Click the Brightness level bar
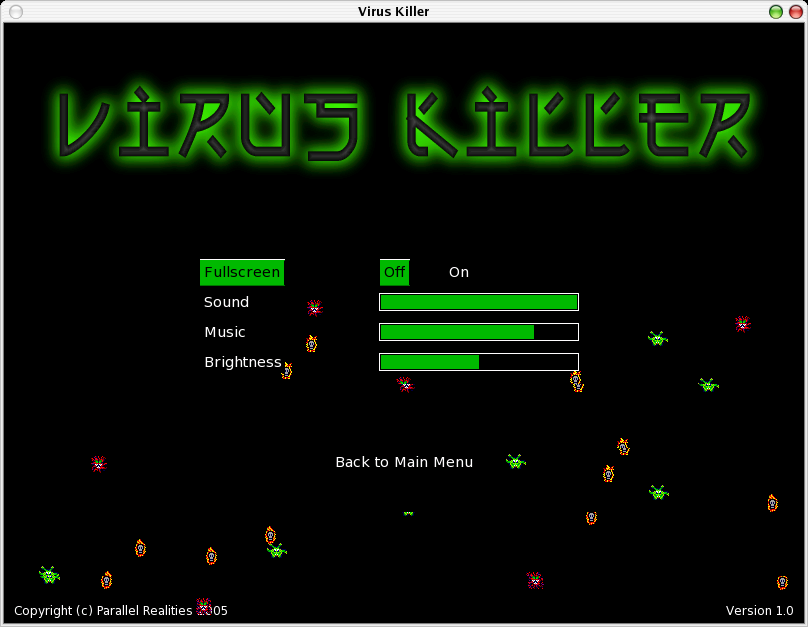Viewport: 808px width, 627px height. coord(478,362)
